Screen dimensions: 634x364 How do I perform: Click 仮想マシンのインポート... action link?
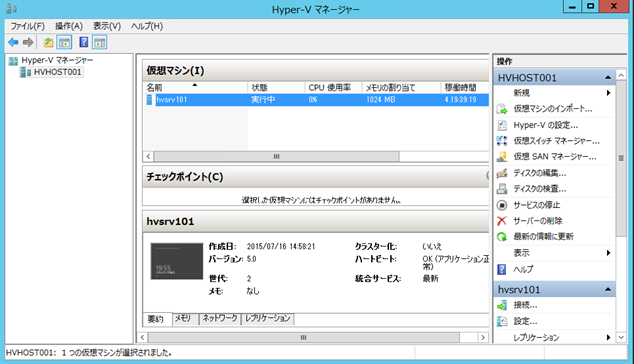[x=553, y=109]
